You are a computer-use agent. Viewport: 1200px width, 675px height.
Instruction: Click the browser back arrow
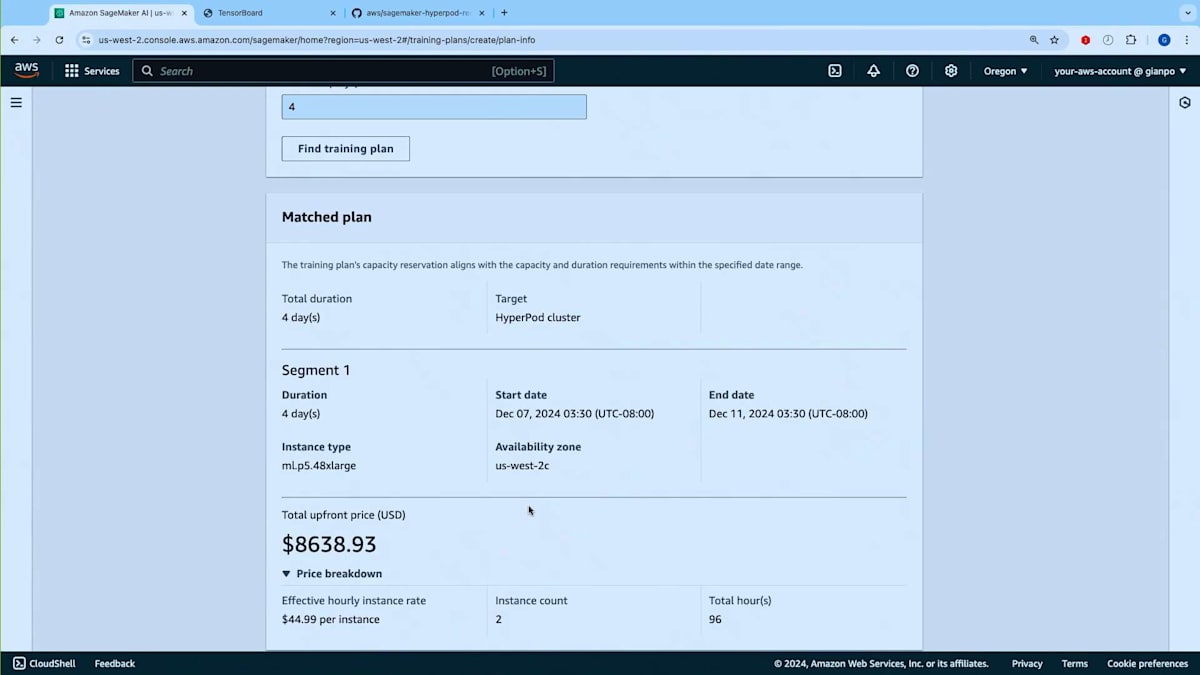click(14, 40)
